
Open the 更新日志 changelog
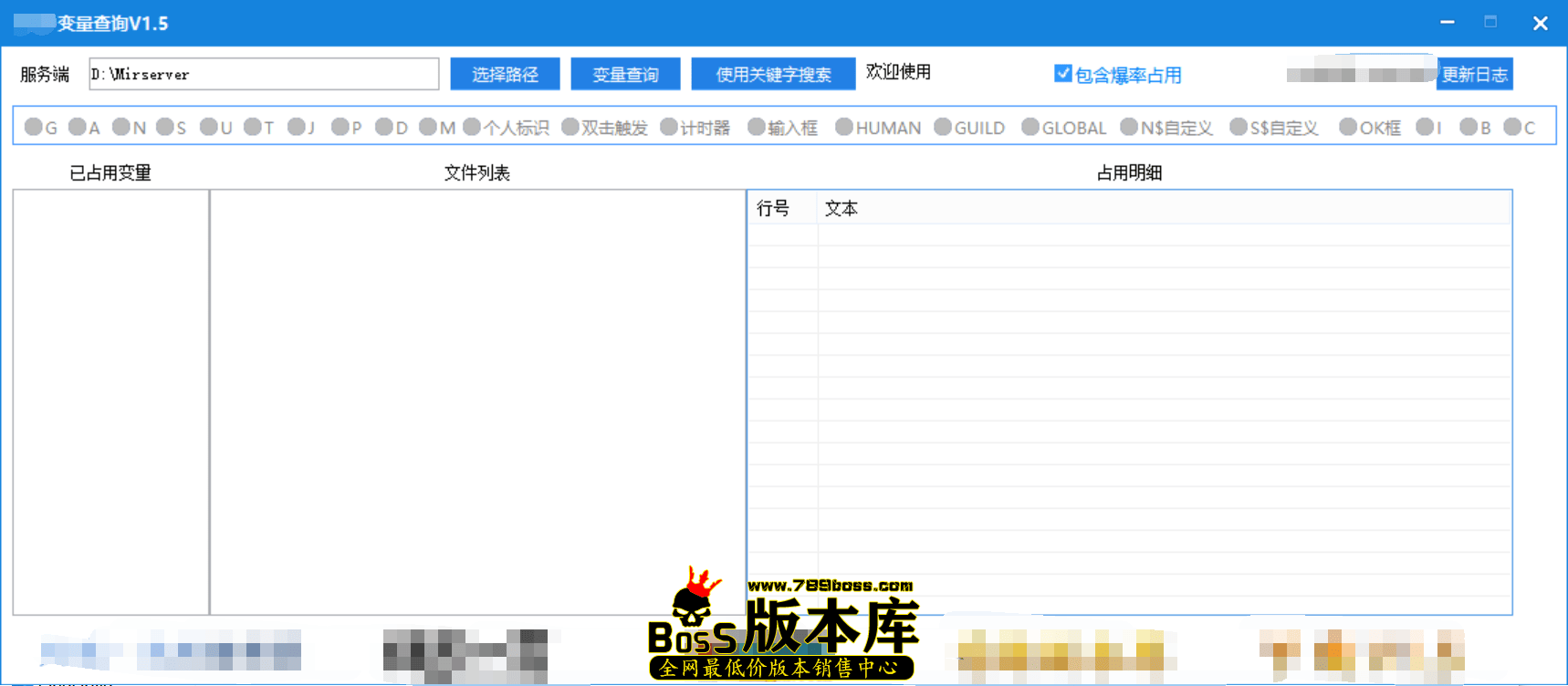[x=1474, y=74]
